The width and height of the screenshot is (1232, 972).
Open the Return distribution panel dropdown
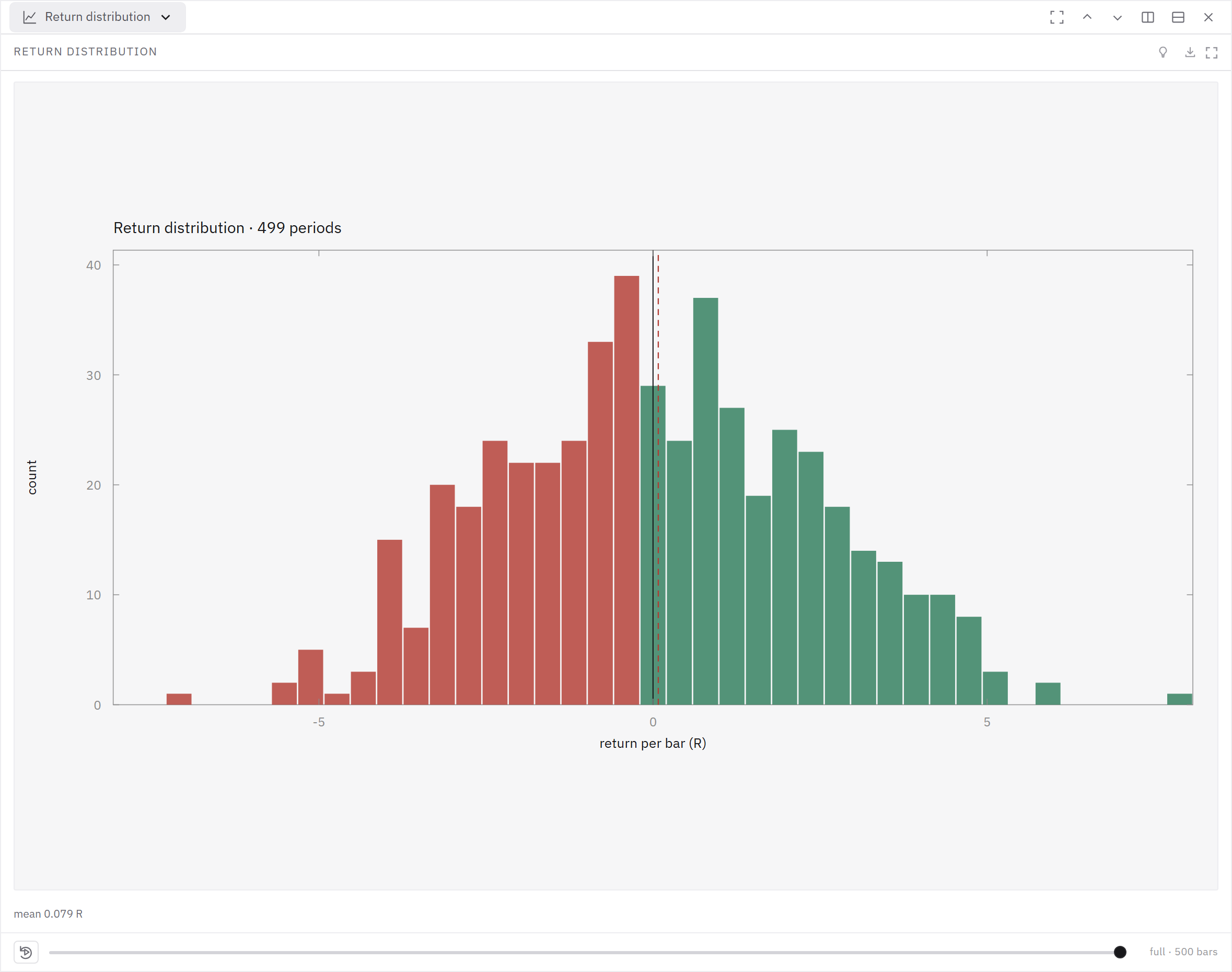[x=97, y=17]
